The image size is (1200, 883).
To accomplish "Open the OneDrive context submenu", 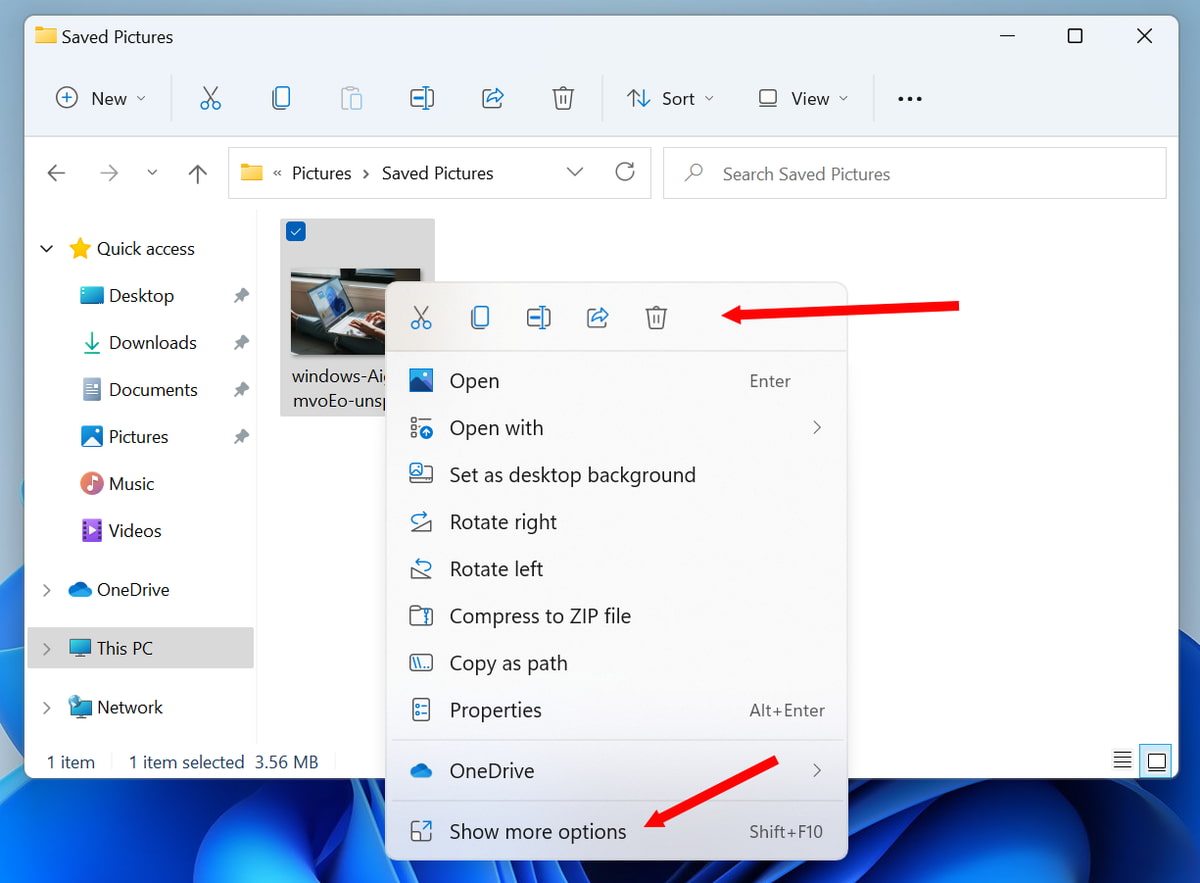I will [x=616, y=771].
